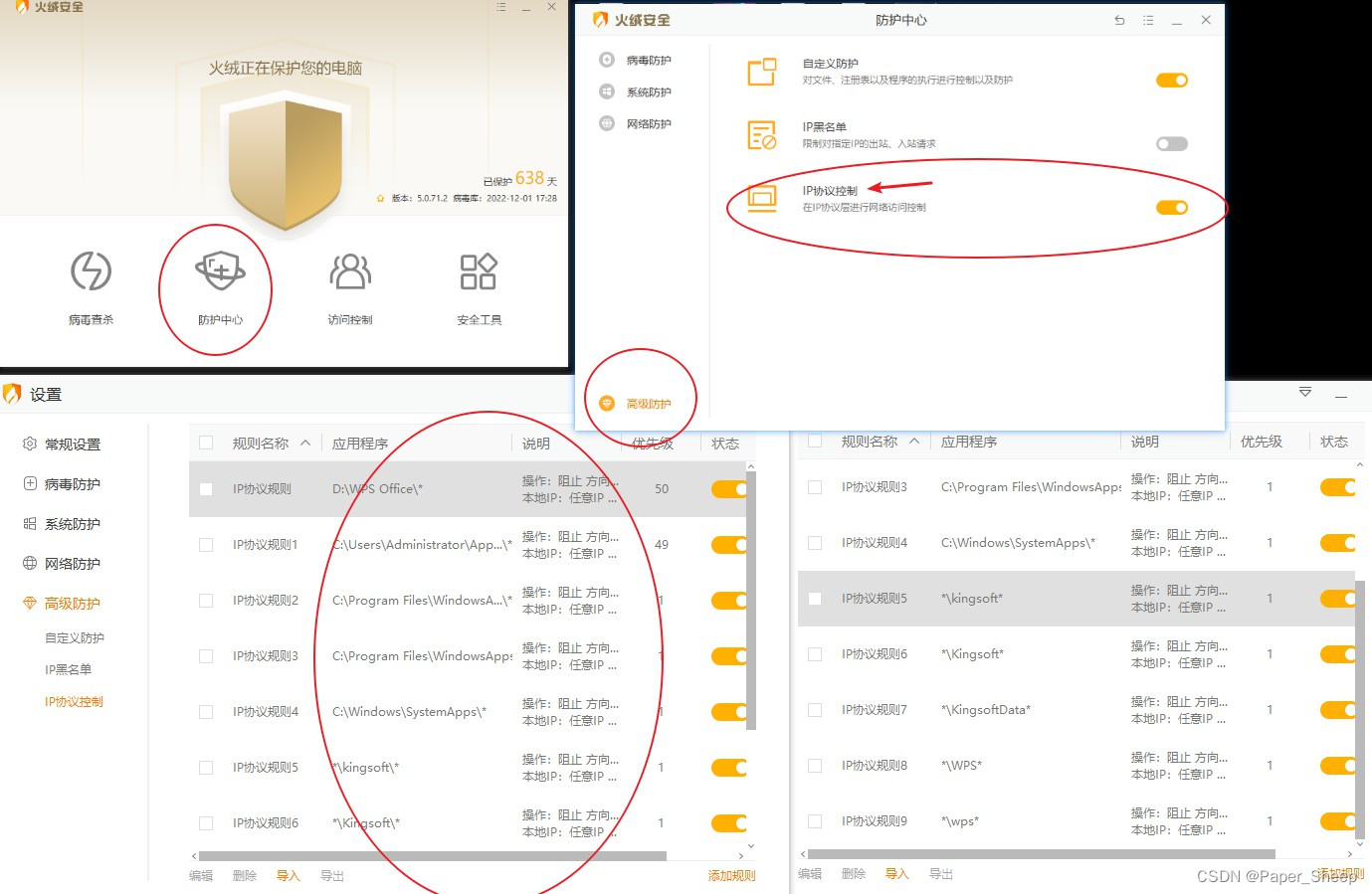The width and height of the screenshot is (1372, 894).
Task: Select 网络防护 icon in 防护中心 sidebar
Action: click(607, 123)
